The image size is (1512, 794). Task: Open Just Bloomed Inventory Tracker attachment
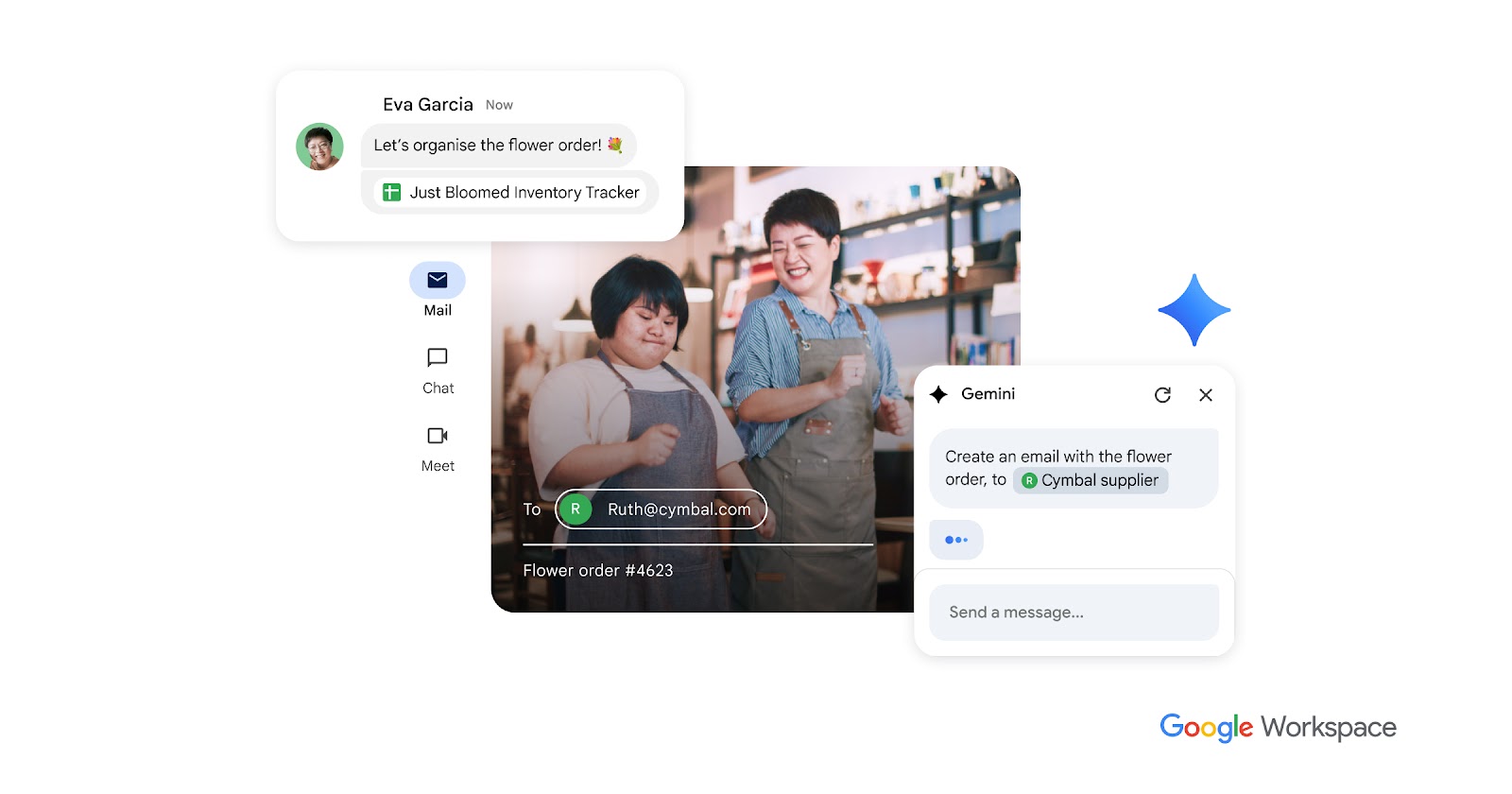[x=509, y=193]
